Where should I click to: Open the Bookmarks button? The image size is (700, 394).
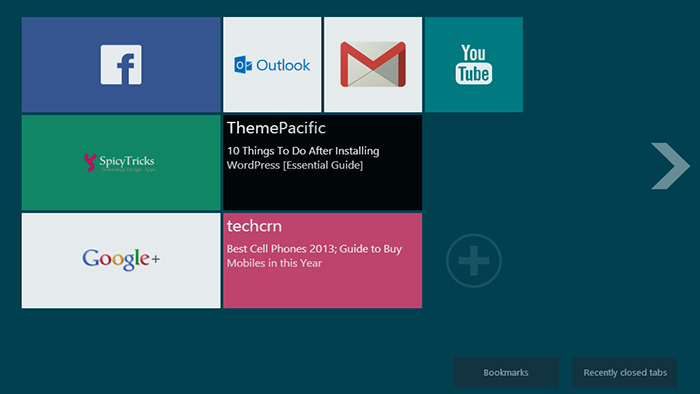click(x=506, y=372)
